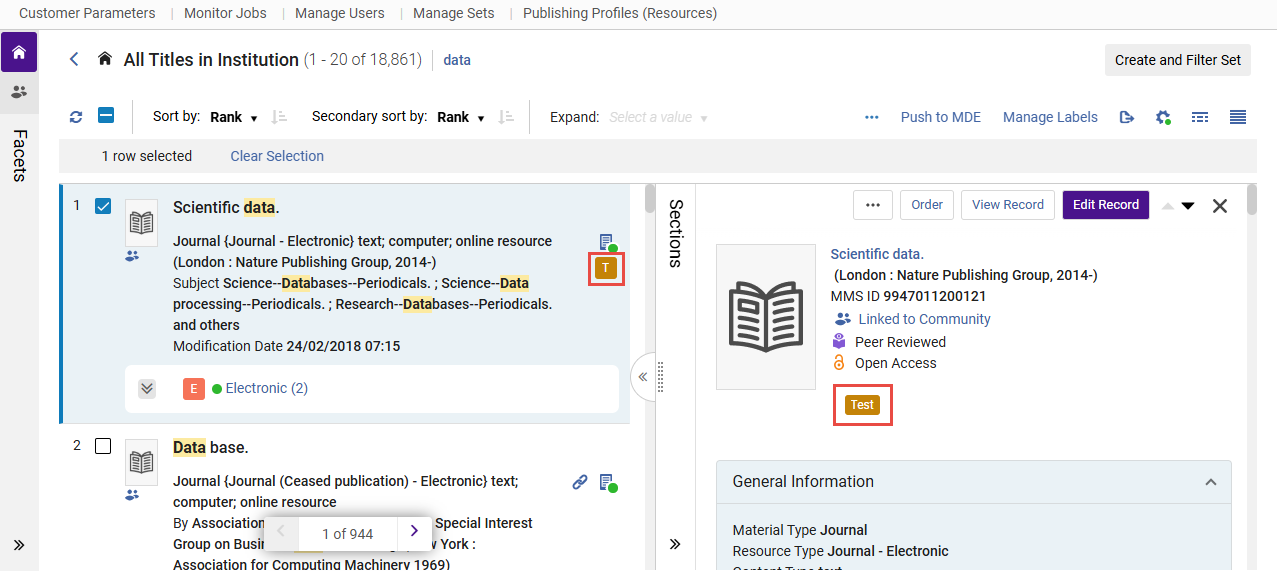Open Manage Users menu item
Image resolution: width=1277 pixels, height=571 pixels.
(x=340, y=14)
